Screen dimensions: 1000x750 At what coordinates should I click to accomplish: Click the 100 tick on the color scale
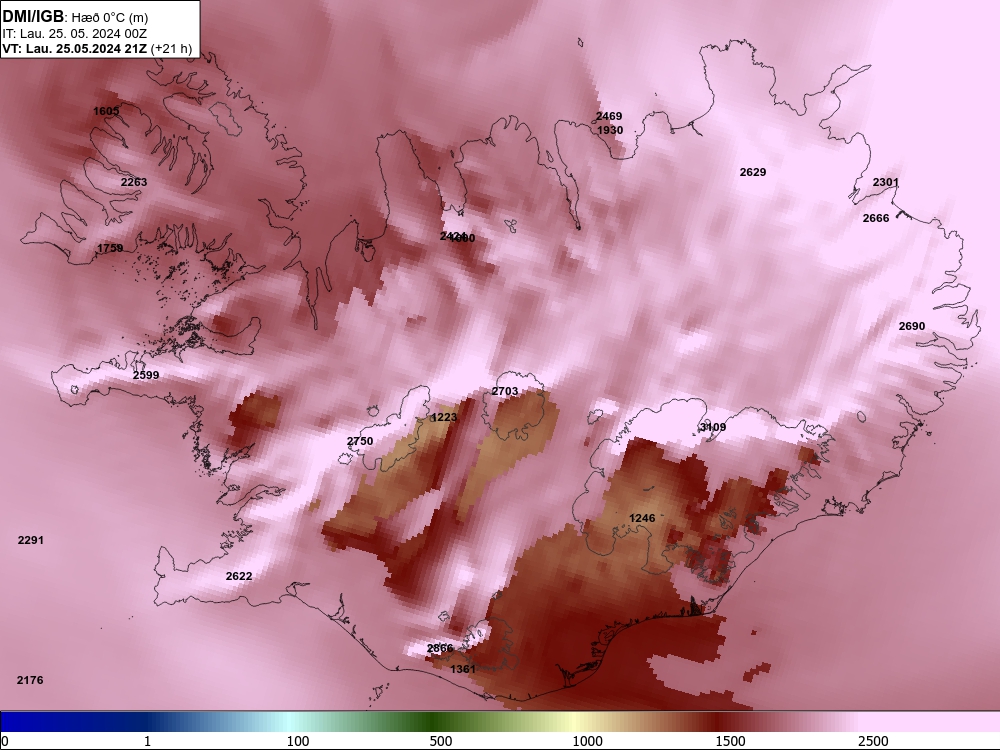(x=298, y=741)
